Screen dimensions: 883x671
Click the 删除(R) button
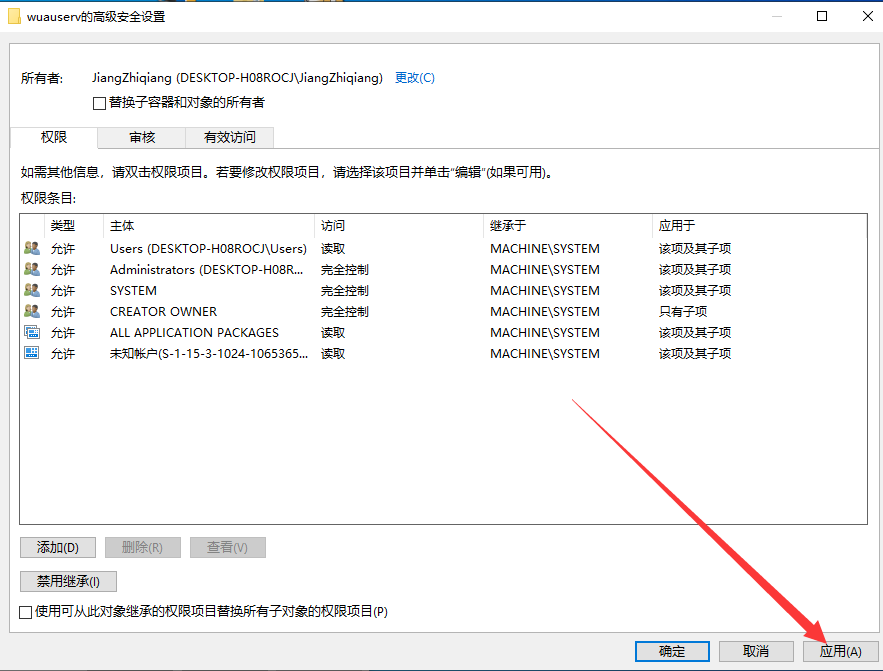click(142, 547)
